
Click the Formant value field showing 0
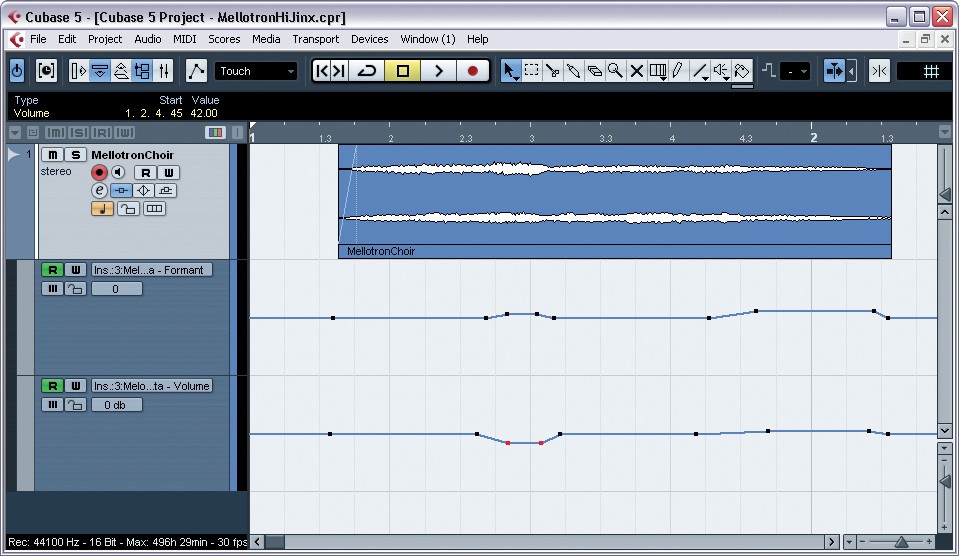tap(116, 289)
